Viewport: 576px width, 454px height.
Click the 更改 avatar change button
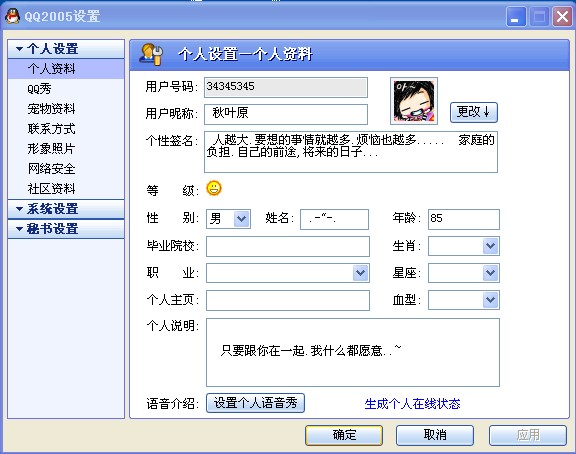474,112
